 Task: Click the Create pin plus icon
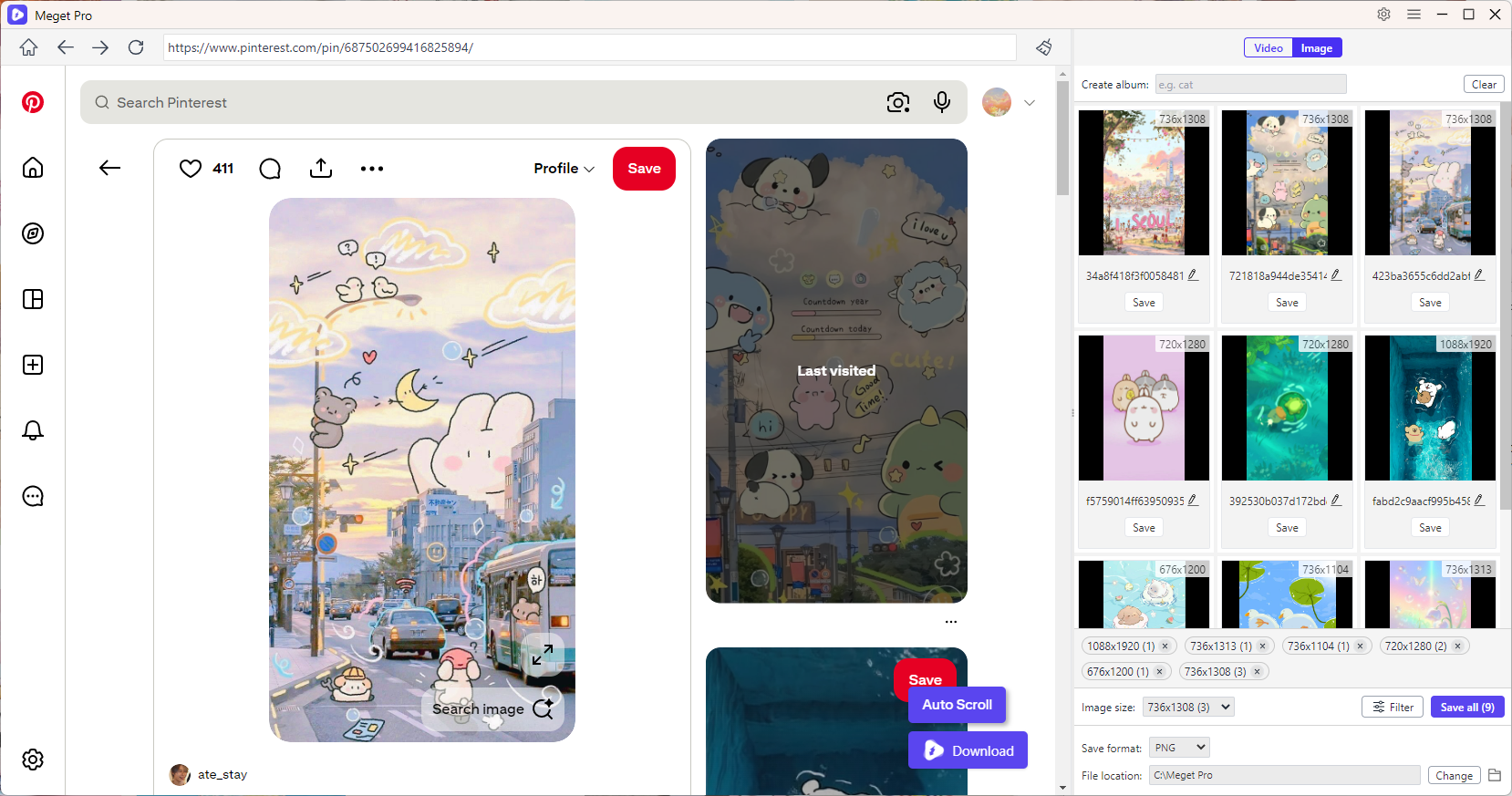(33, 365)
